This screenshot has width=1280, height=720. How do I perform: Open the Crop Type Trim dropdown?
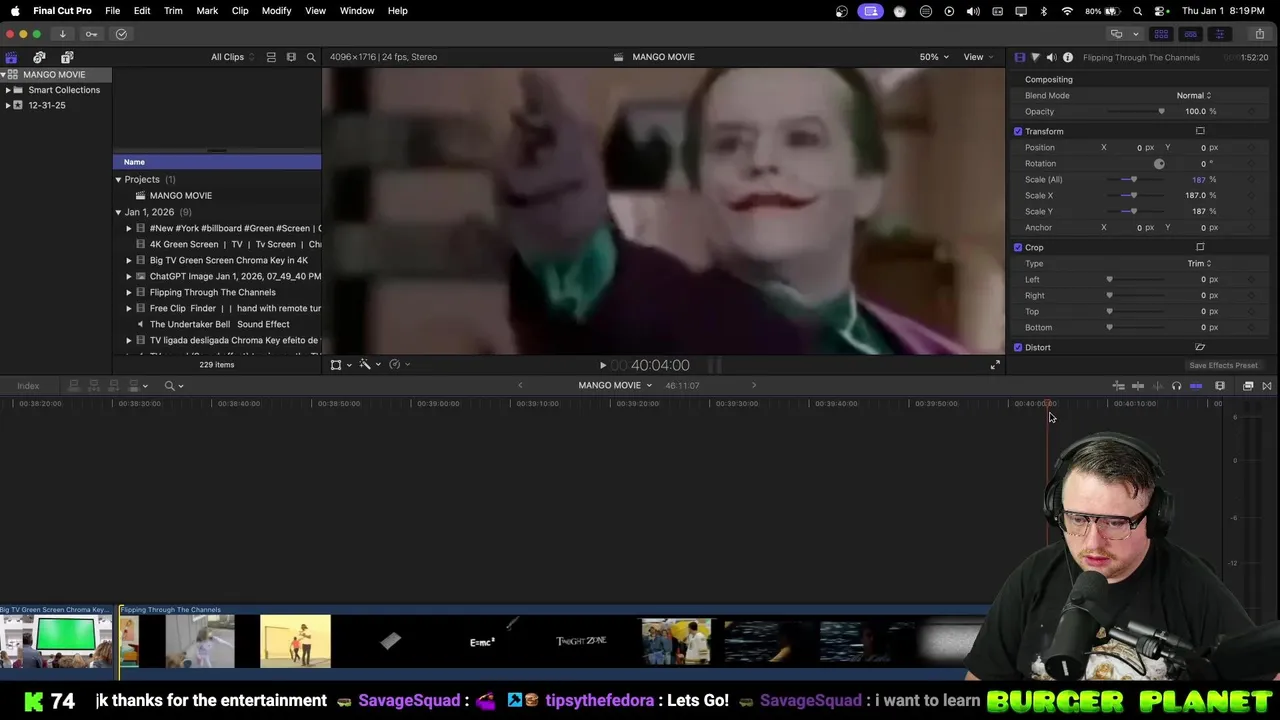click(x=1199, y=263)
